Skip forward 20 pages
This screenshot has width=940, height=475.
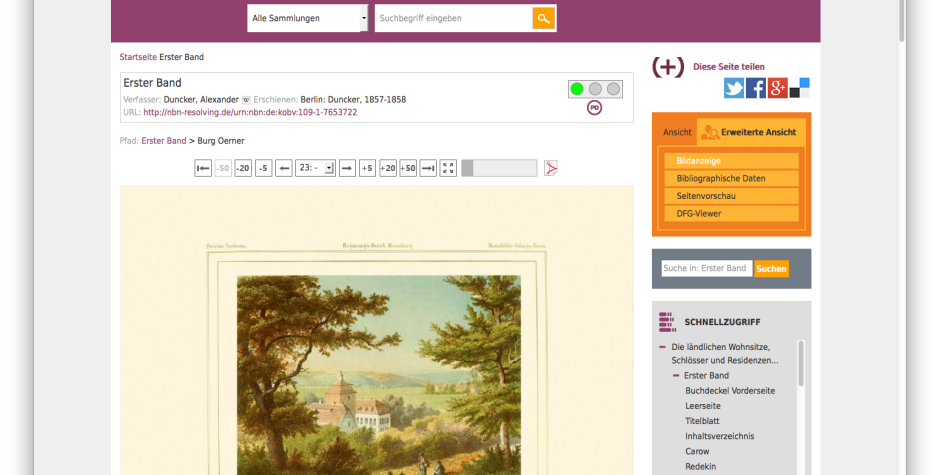[388, 169]
